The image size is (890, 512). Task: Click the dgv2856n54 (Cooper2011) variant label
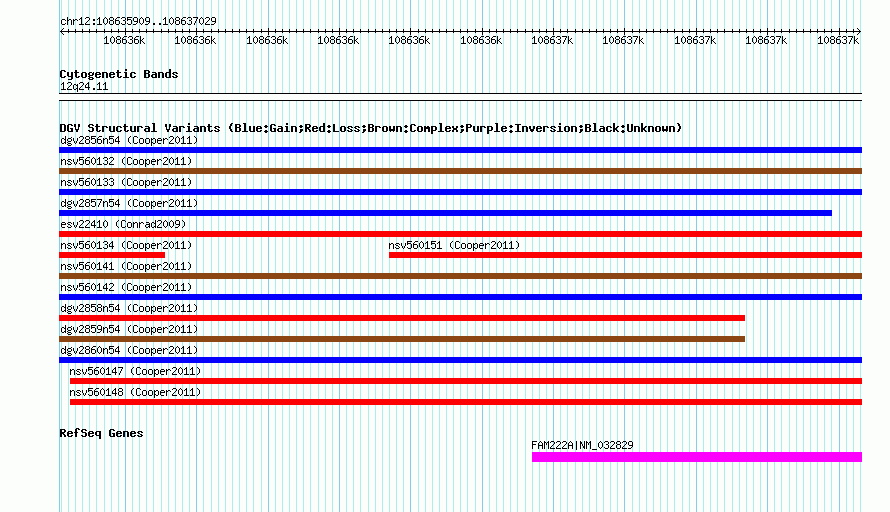point(129,140)
